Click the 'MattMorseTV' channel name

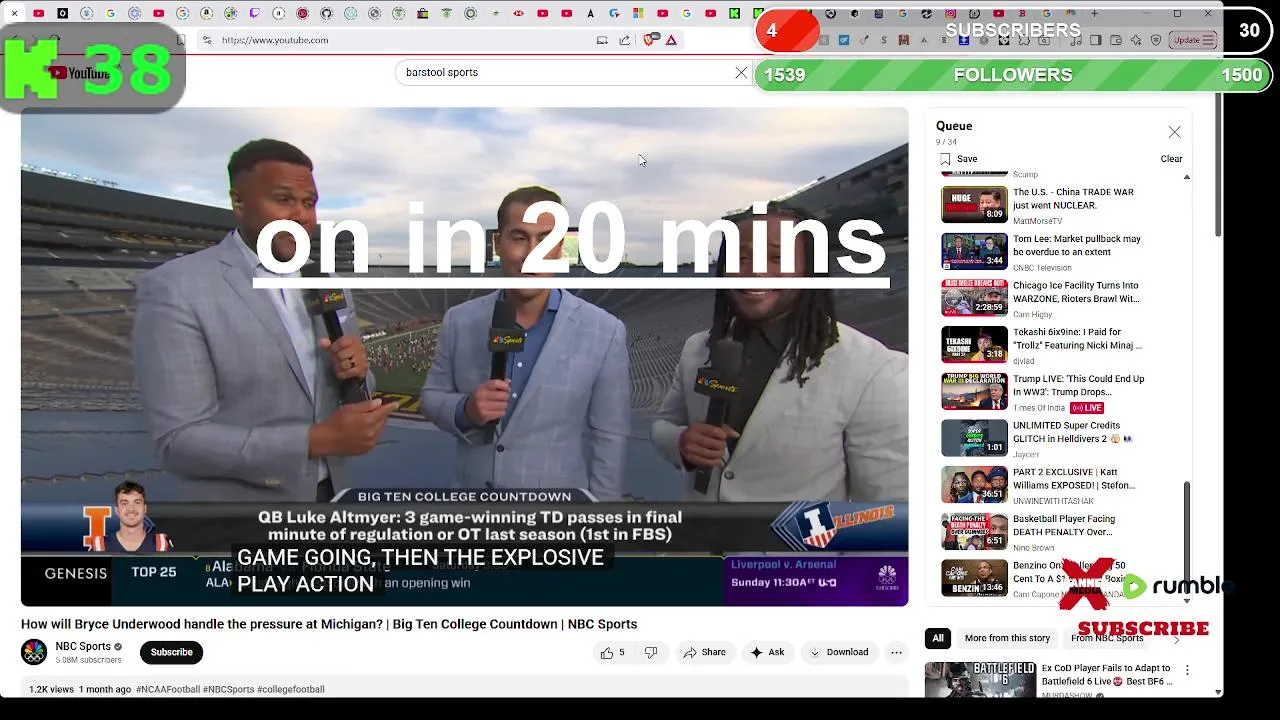(1038, 221)
